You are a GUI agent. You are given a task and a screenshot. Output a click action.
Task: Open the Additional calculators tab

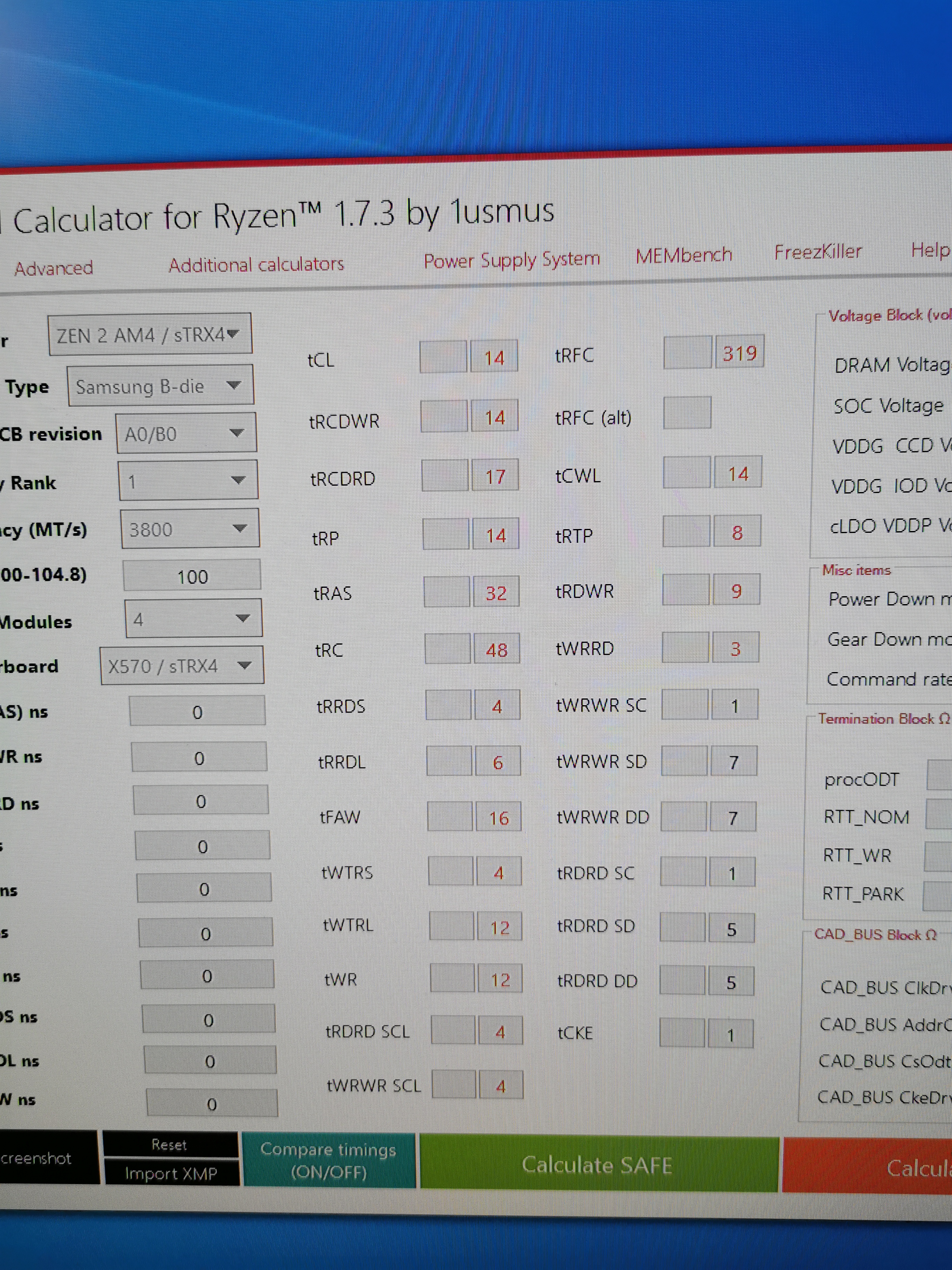pyautogui.click(x=256, y=265)
